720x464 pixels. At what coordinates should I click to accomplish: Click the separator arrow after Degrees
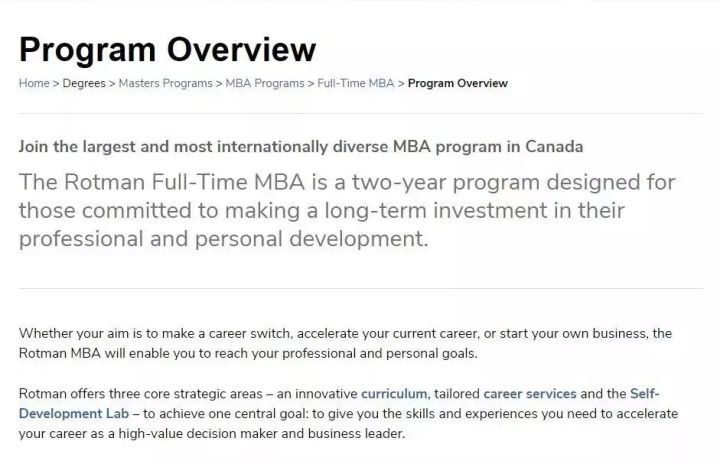point(112,84)
